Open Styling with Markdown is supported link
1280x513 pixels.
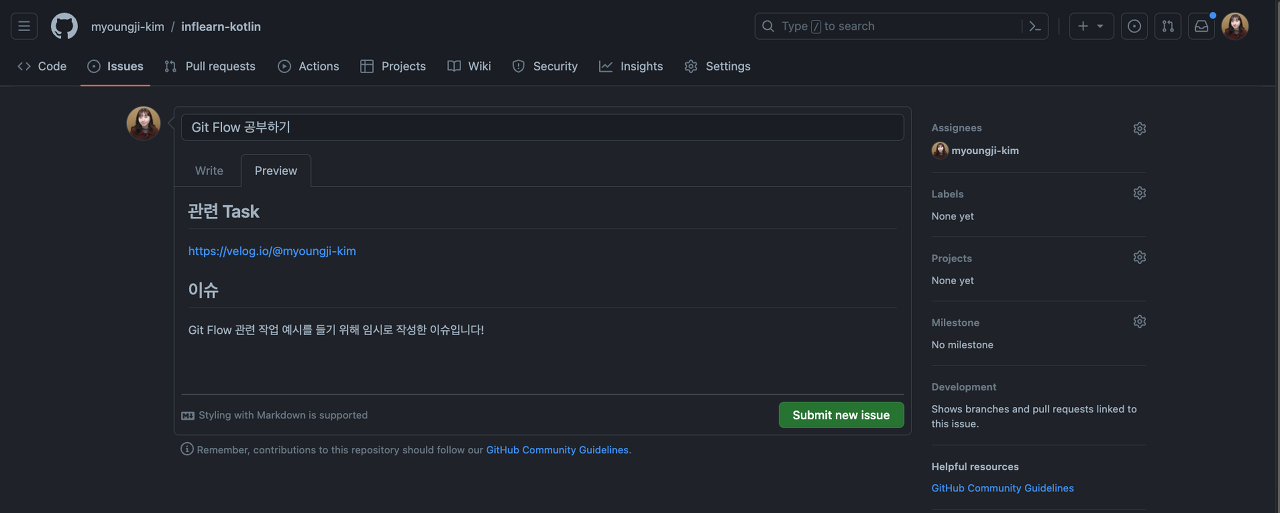pyautogui.click(x=283, y=415)
